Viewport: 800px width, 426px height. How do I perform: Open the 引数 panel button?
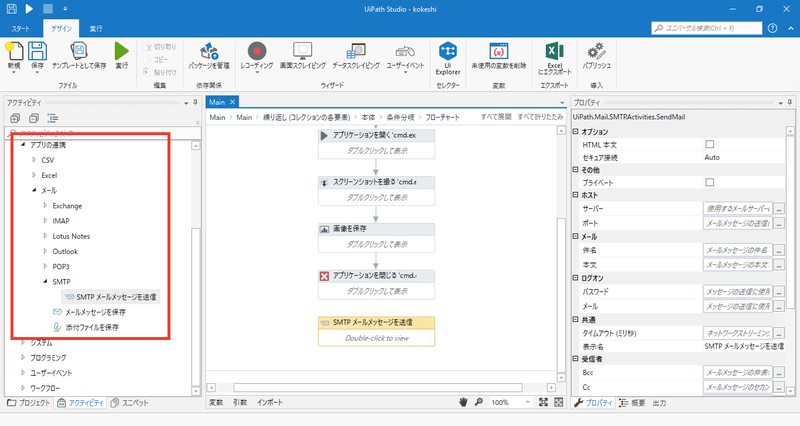pyautogui.click(x=240, y=402)
